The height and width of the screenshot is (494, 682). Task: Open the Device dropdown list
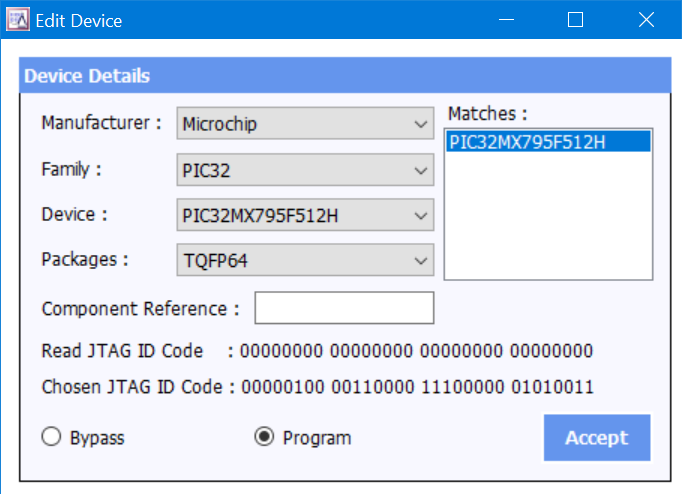click(x=305, y=215)
